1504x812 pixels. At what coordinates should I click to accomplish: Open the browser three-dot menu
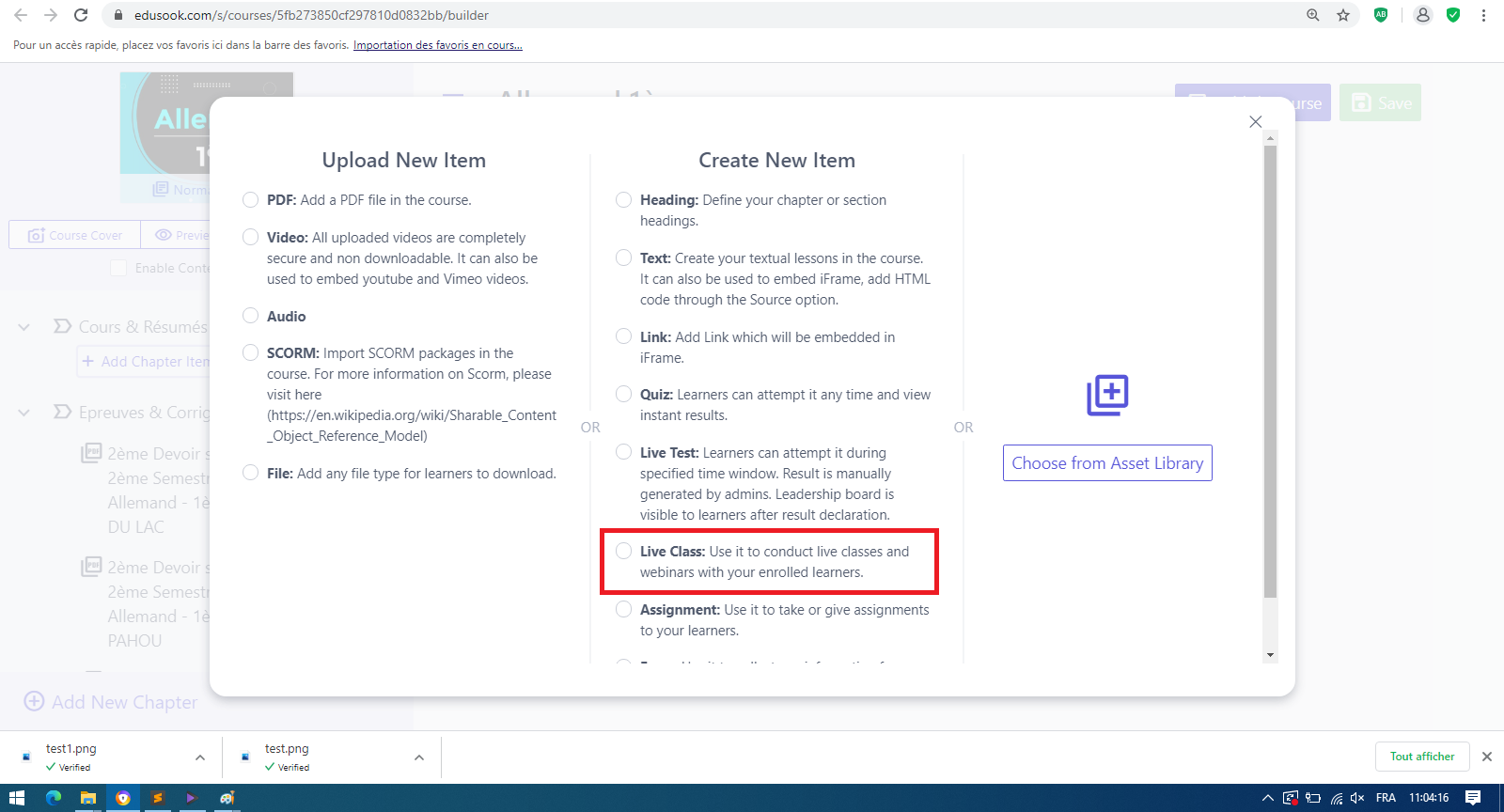tap(1483, 15)
